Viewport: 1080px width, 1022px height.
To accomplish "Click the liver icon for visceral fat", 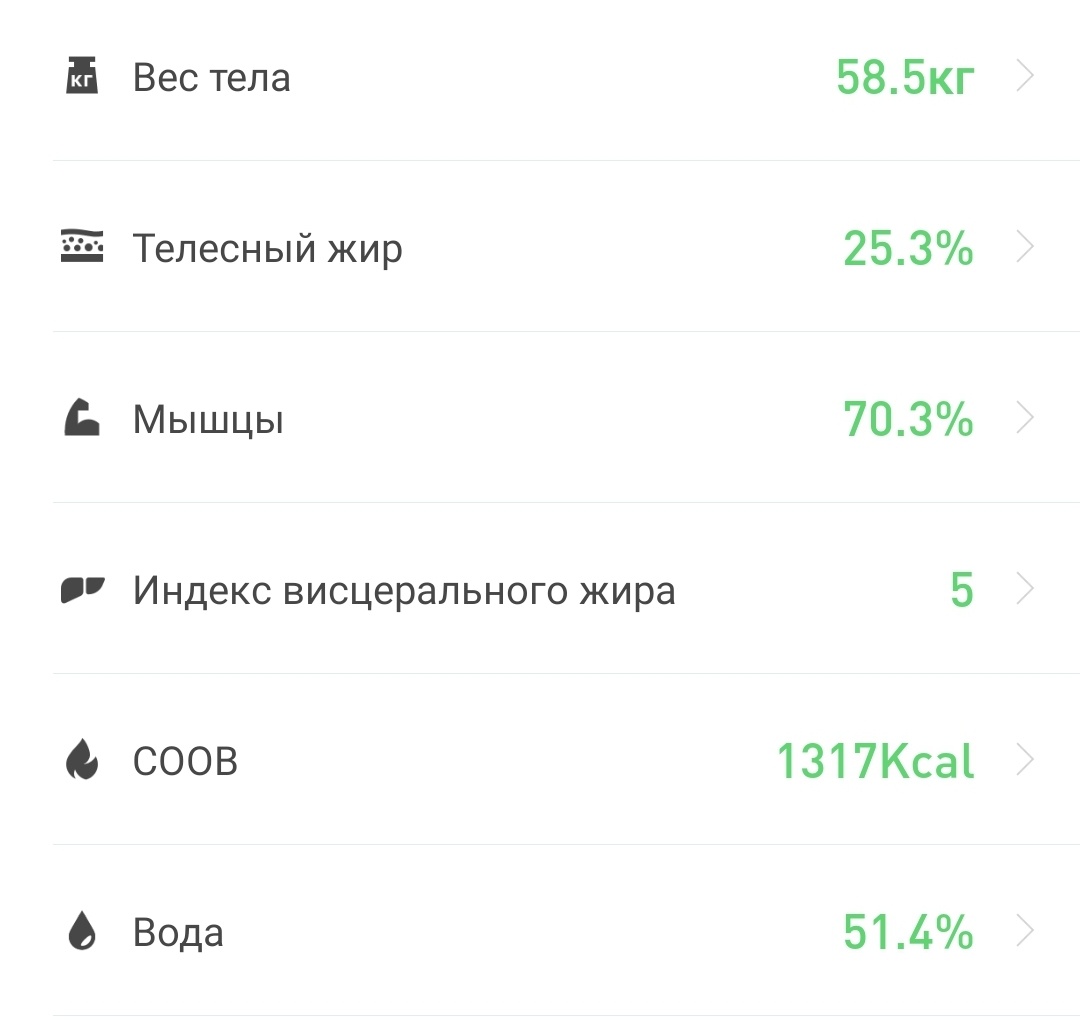I will (x=81, y=589).
